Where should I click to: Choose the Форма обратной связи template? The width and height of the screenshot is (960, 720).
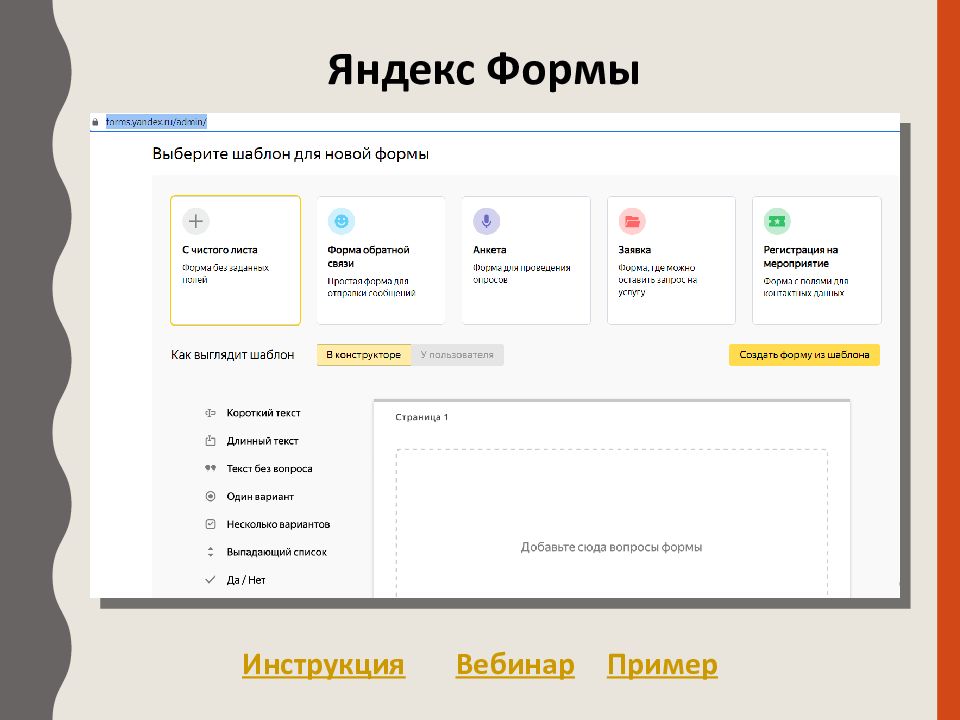381,260
